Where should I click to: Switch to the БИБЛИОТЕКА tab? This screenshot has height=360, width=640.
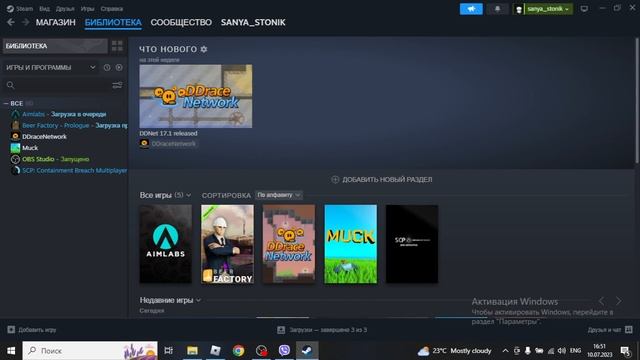click(x=113, y=22)
